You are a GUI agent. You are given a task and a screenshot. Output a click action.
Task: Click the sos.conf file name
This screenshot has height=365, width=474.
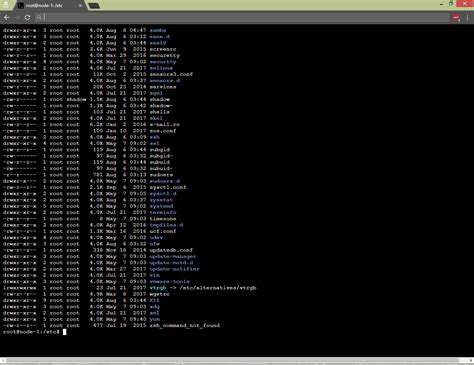163,131
